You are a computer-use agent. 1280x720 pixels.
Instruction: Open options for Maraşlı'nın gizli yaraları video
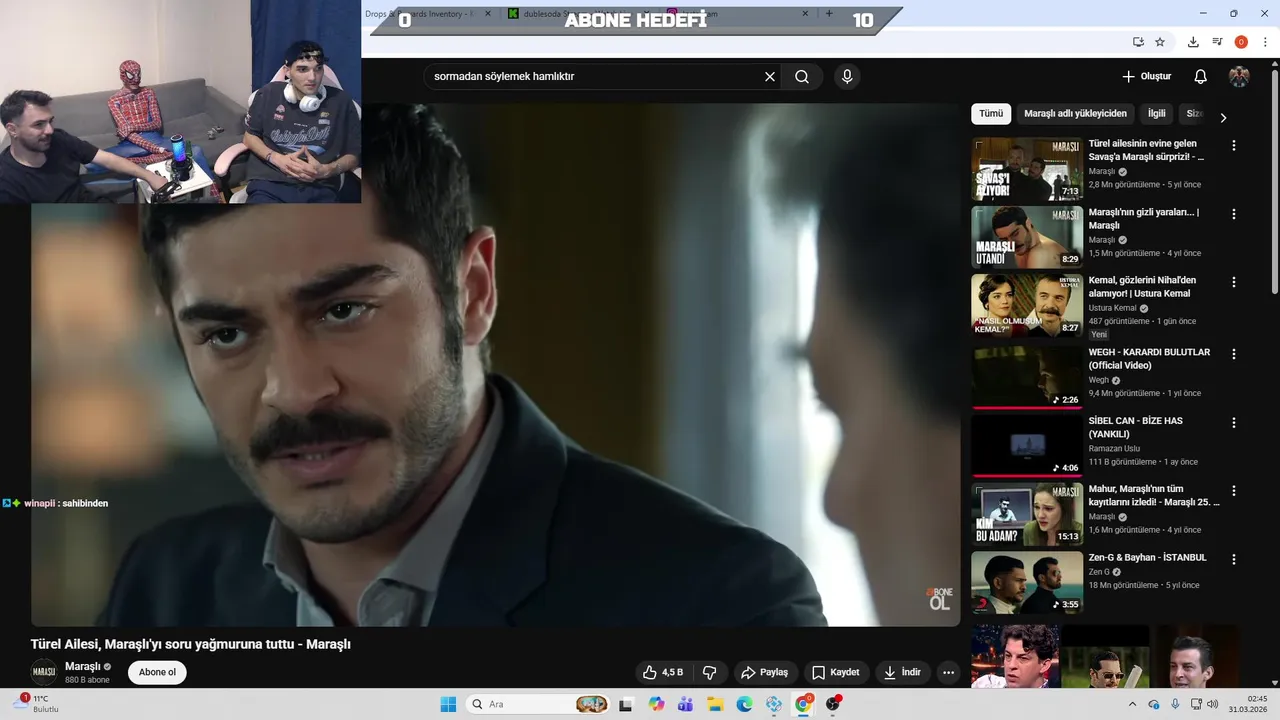click(1233, 214)
